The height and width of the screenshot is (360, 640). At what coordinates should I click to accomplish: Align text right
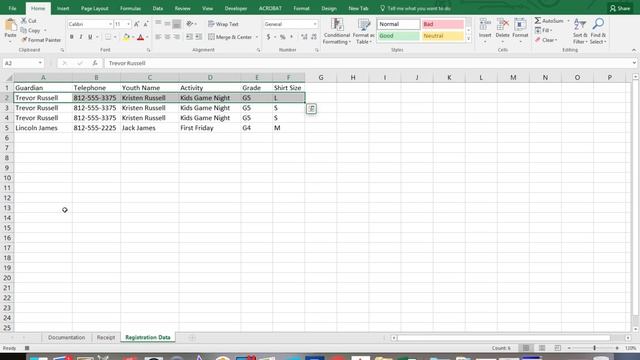tap(176, 37)
